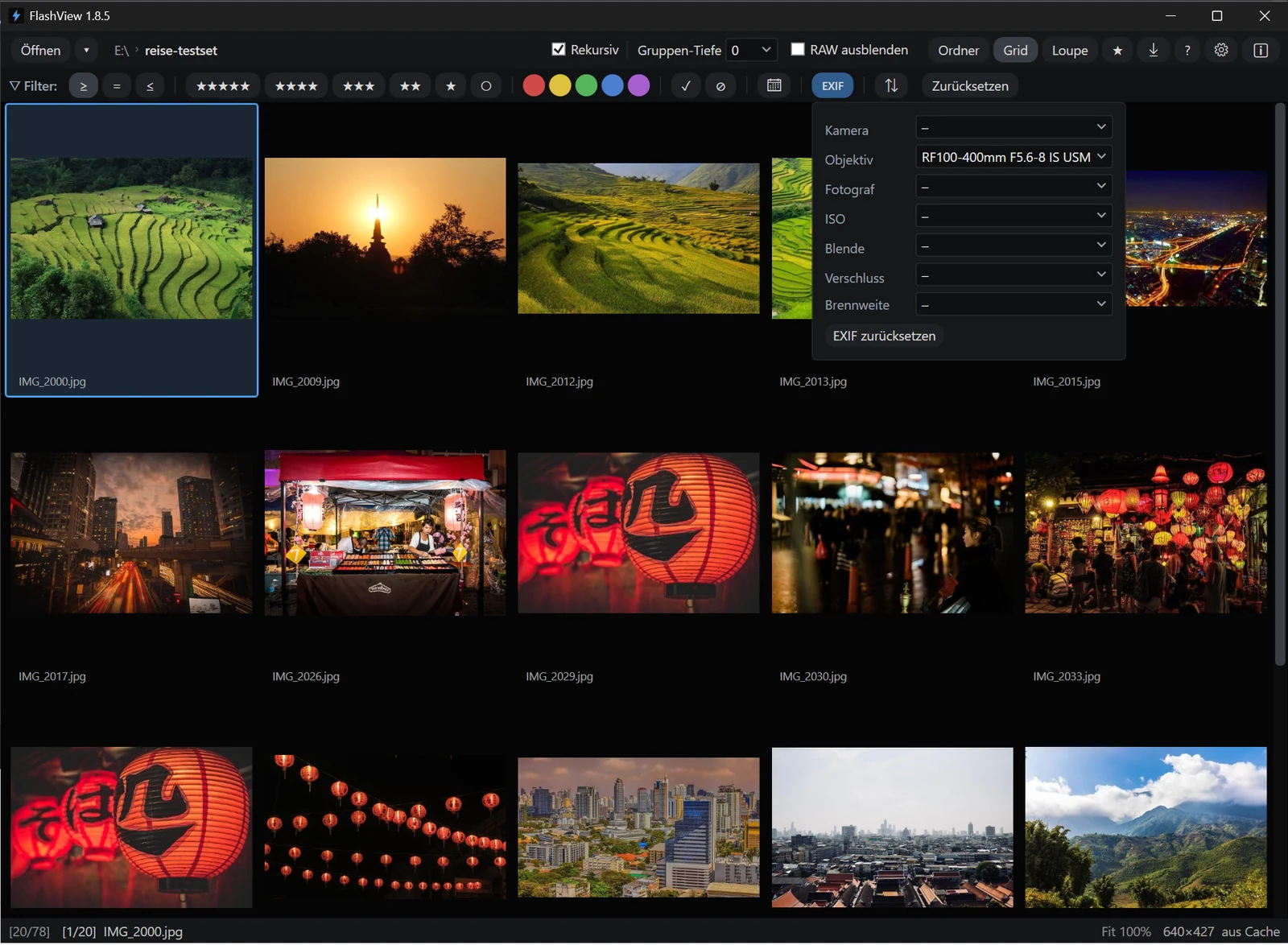
Task: Click Zurücksetzen to reset filters
Action: click(970, 86)
